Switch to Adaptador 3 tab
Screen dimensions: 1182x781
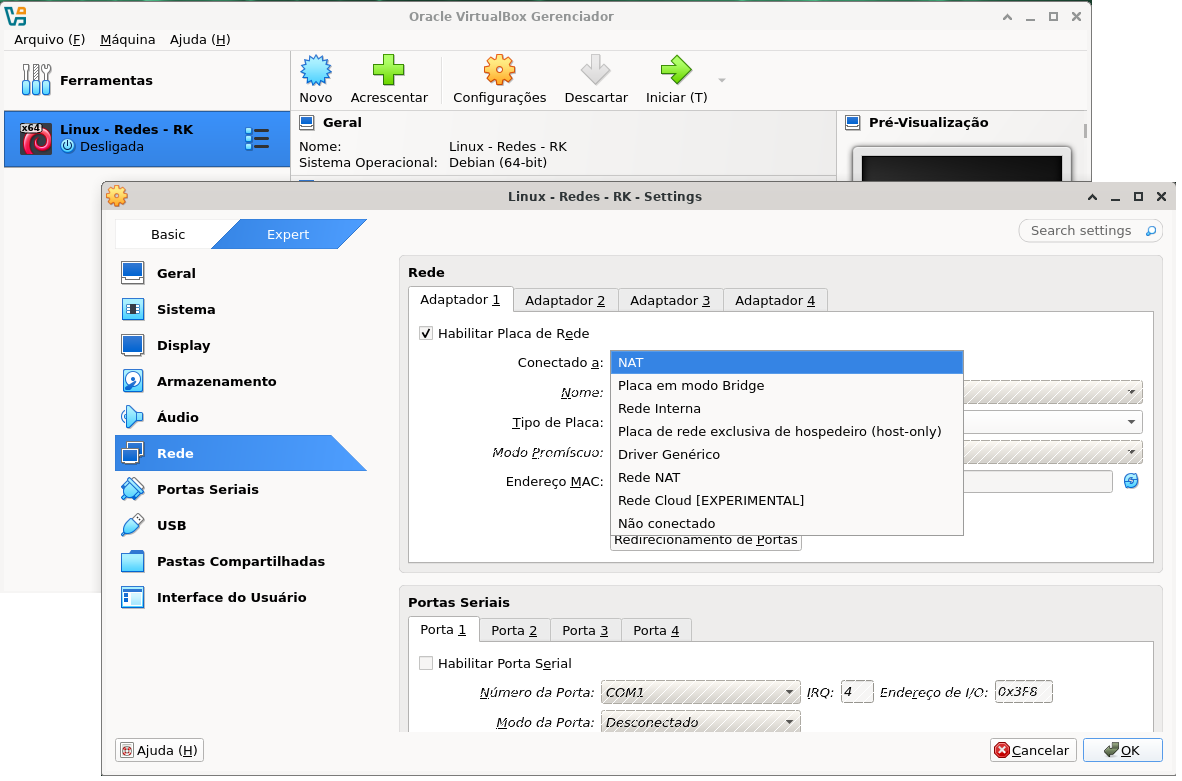670,300
